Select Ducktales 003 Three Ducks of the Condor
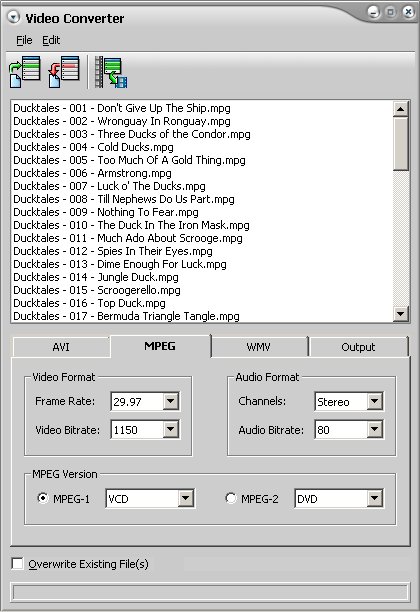The width and height of the screenshot is (420, 612). click(x=132, y=134)
